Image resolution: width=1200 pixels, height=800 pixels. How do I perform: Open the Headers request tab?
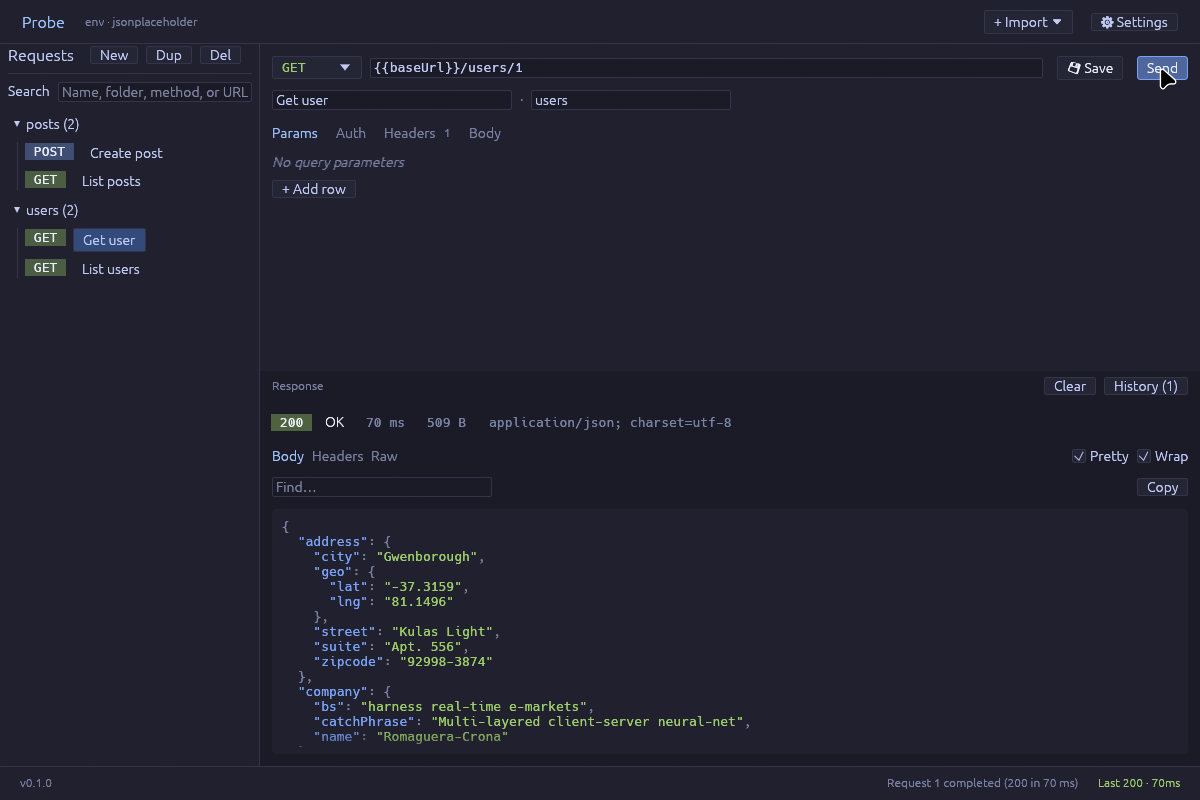click(x=417, y=133)
